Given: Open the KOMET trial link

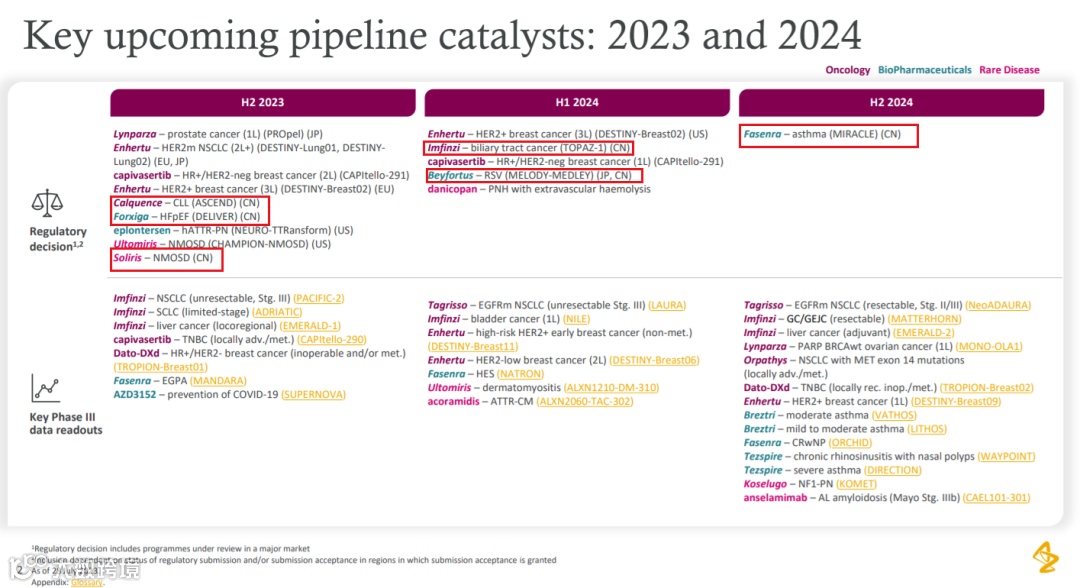Looking at the screenshot, I should click(x=856, y=484).
